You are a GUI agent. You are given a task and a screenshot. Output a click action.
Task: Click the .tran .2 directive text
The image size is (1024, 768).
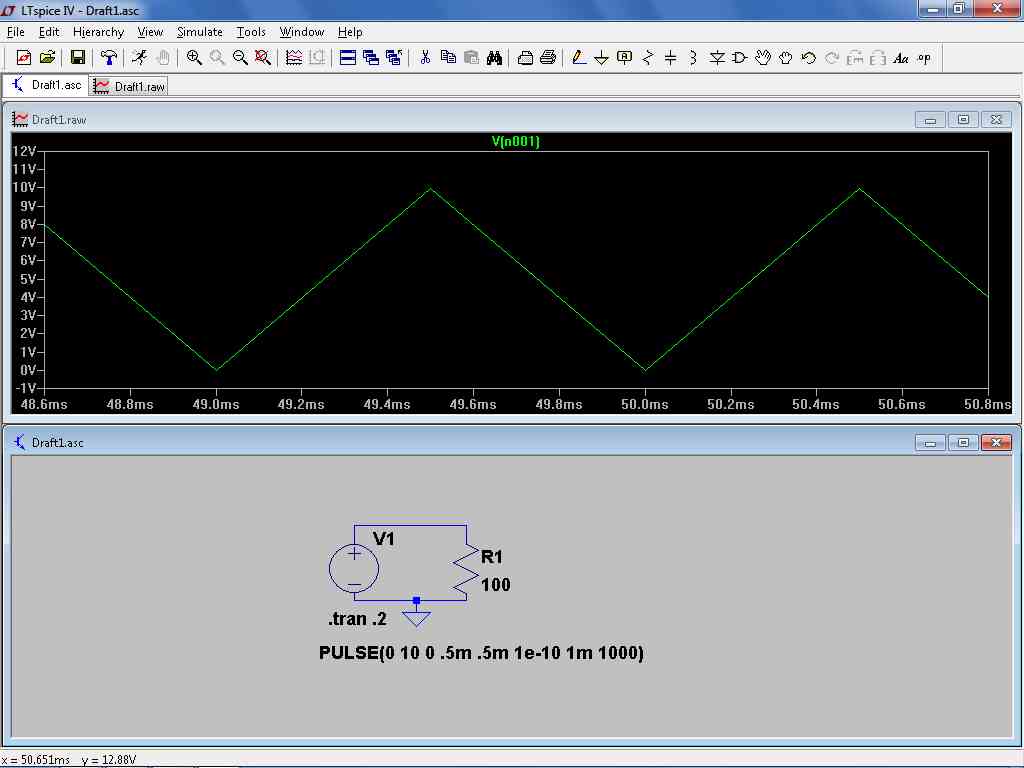(357, 619)
